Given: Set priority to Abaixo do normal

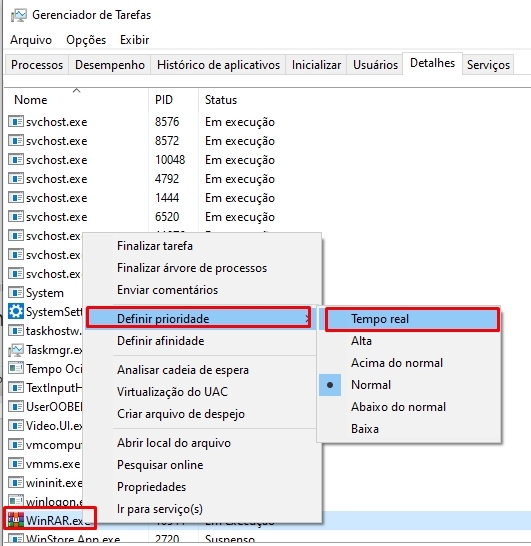Looking at the screenshot, I should [x=409, y=407].
